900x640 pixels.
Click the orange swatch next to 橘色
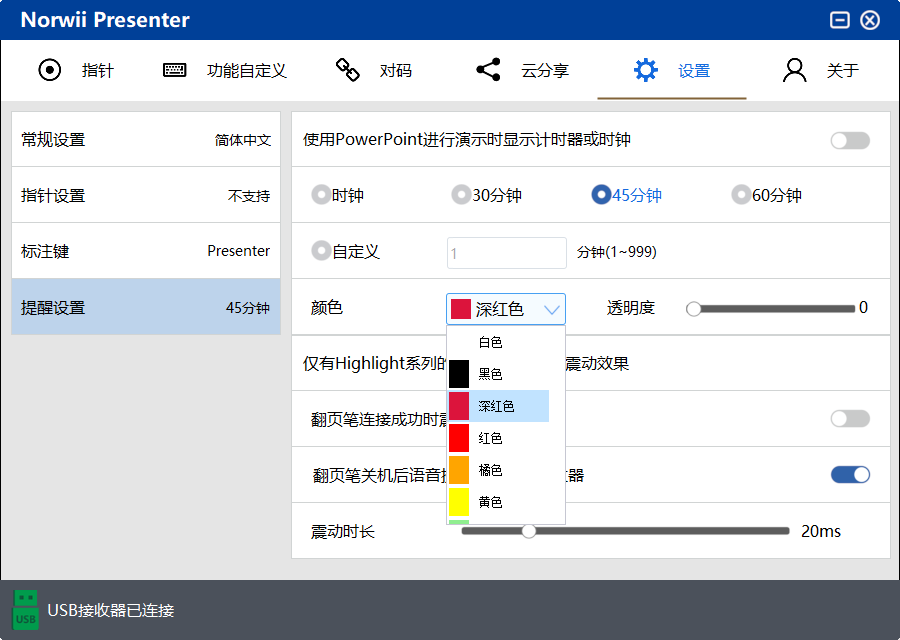459,470
